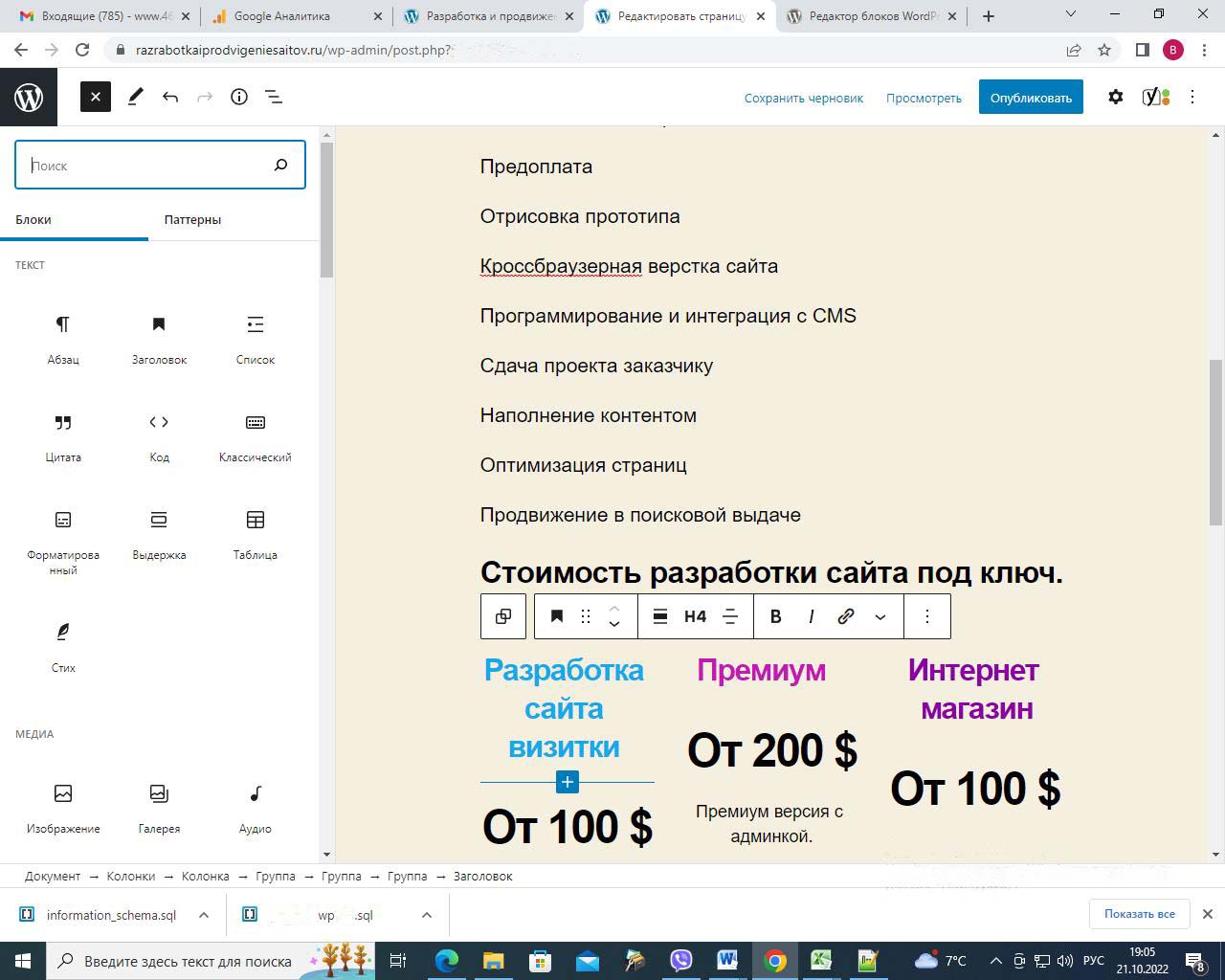Expand more rich text controls chevron

point(880,616)
